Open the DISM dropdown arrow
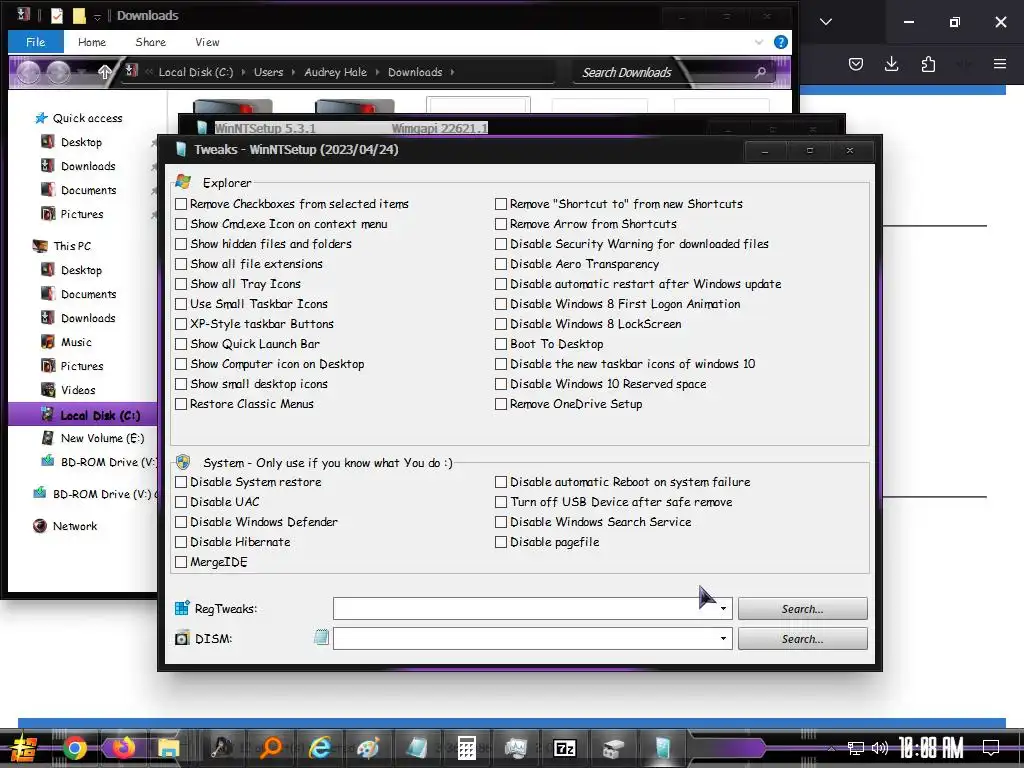The height and width of the screenshot is (768, 1024). (x=723, y=639)
